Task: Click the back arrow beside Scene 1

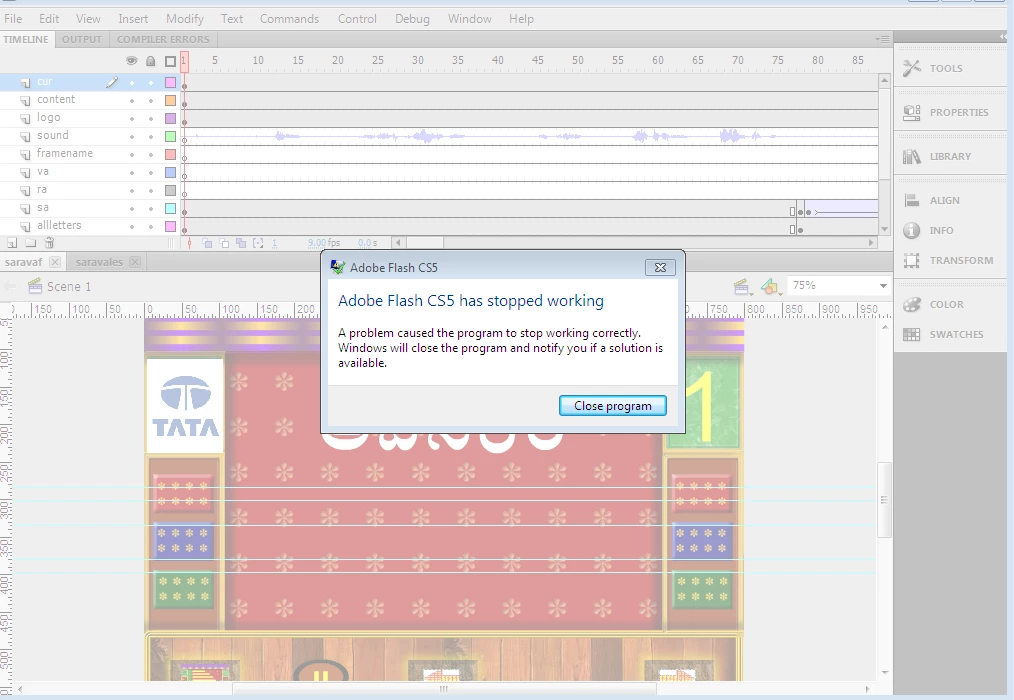Action: click(10, 286)
